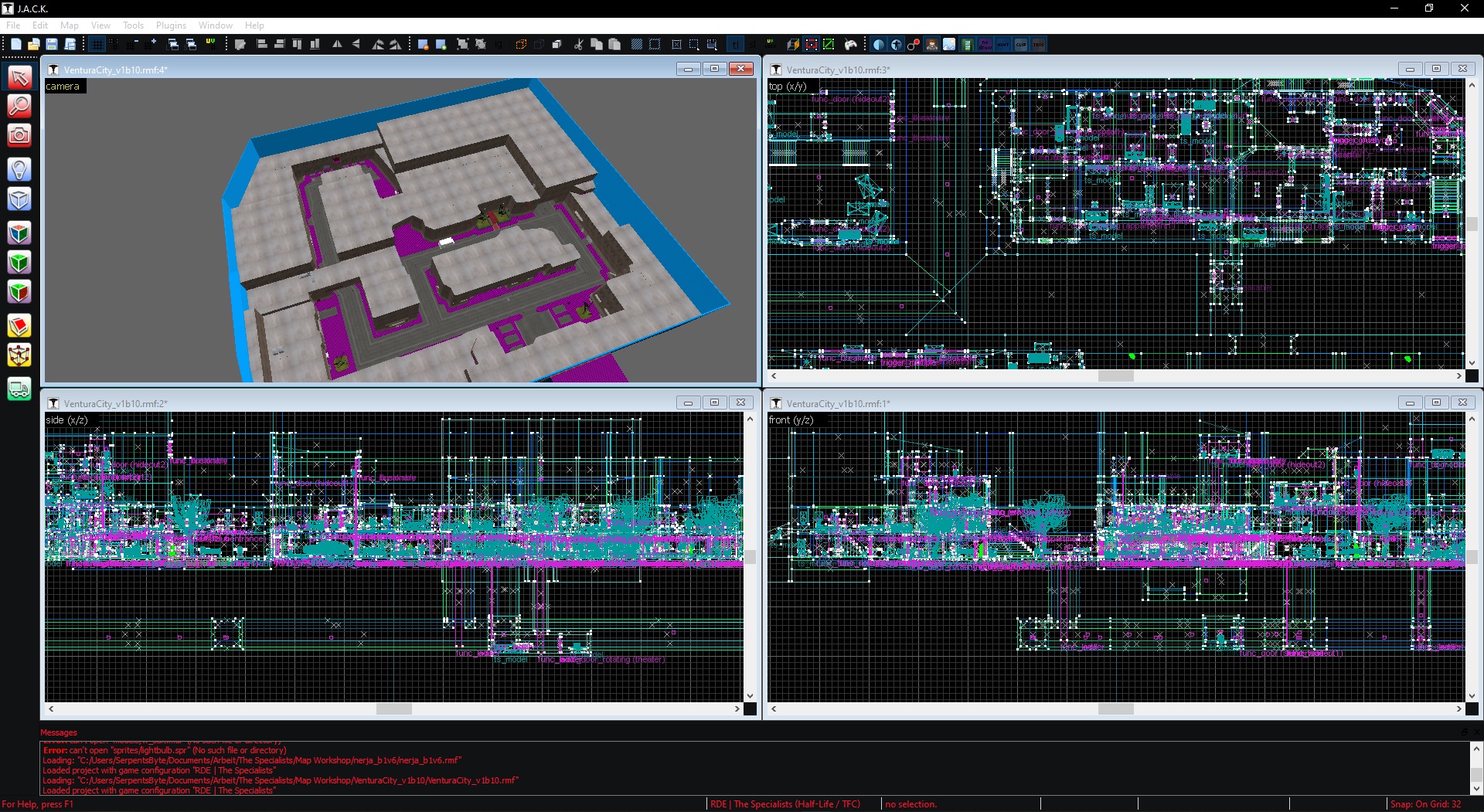
Task: Select the Entity lightbulb tool
Action: click(19, 169)
